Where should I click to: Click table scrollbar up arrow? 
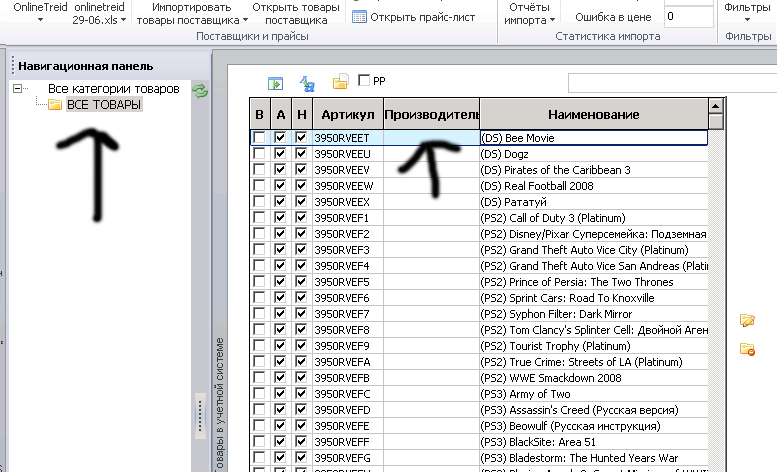pyautogui.click(x=716, y=106)
